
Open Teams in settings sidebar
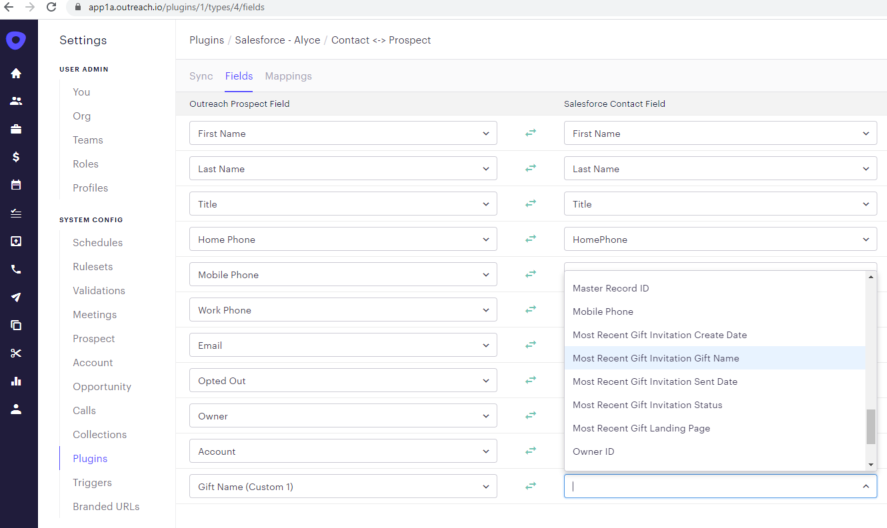[x=88, y=140]
